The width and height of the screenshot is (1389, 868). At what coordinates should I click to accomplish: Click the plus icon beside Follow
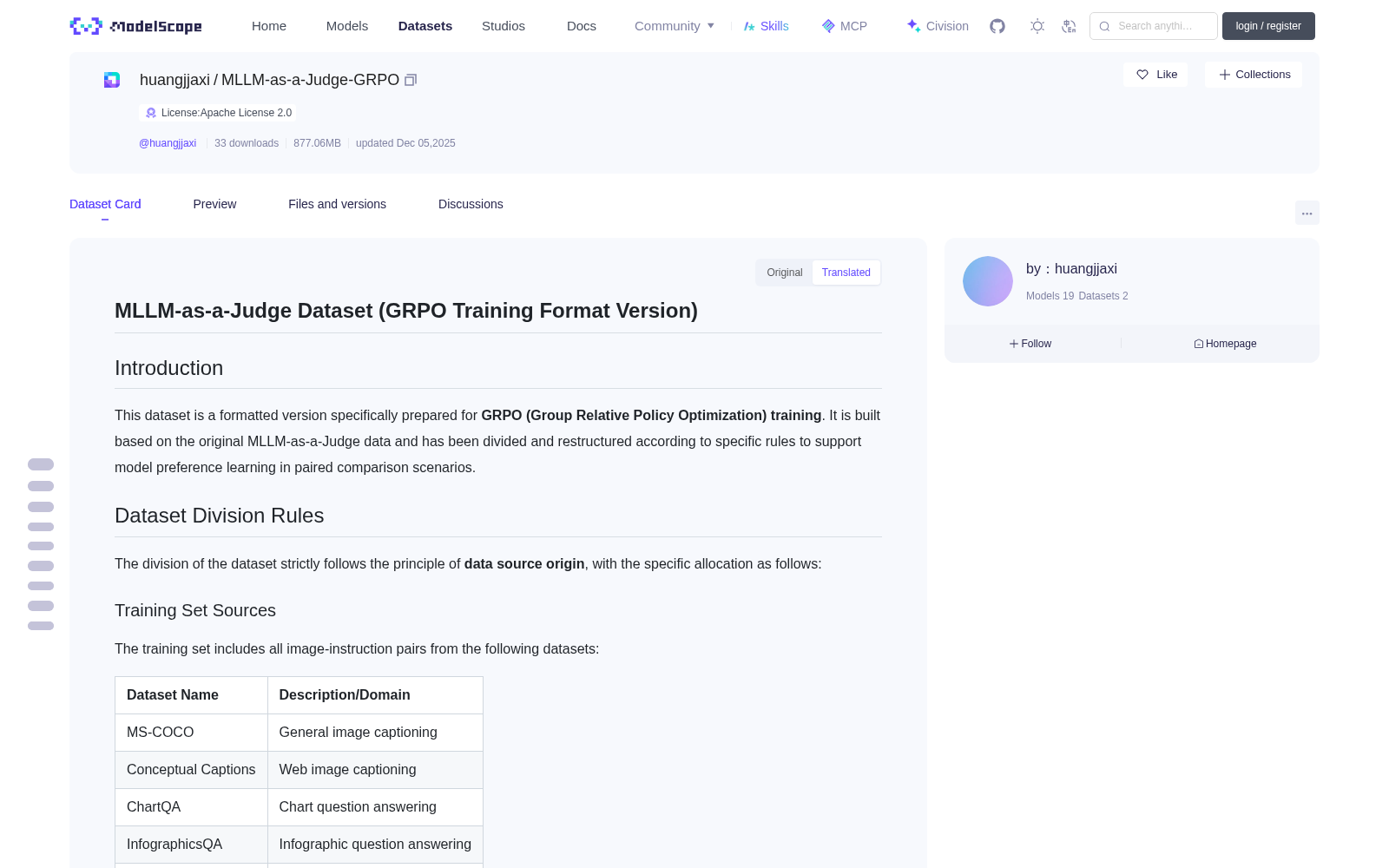pos(1014,344)
